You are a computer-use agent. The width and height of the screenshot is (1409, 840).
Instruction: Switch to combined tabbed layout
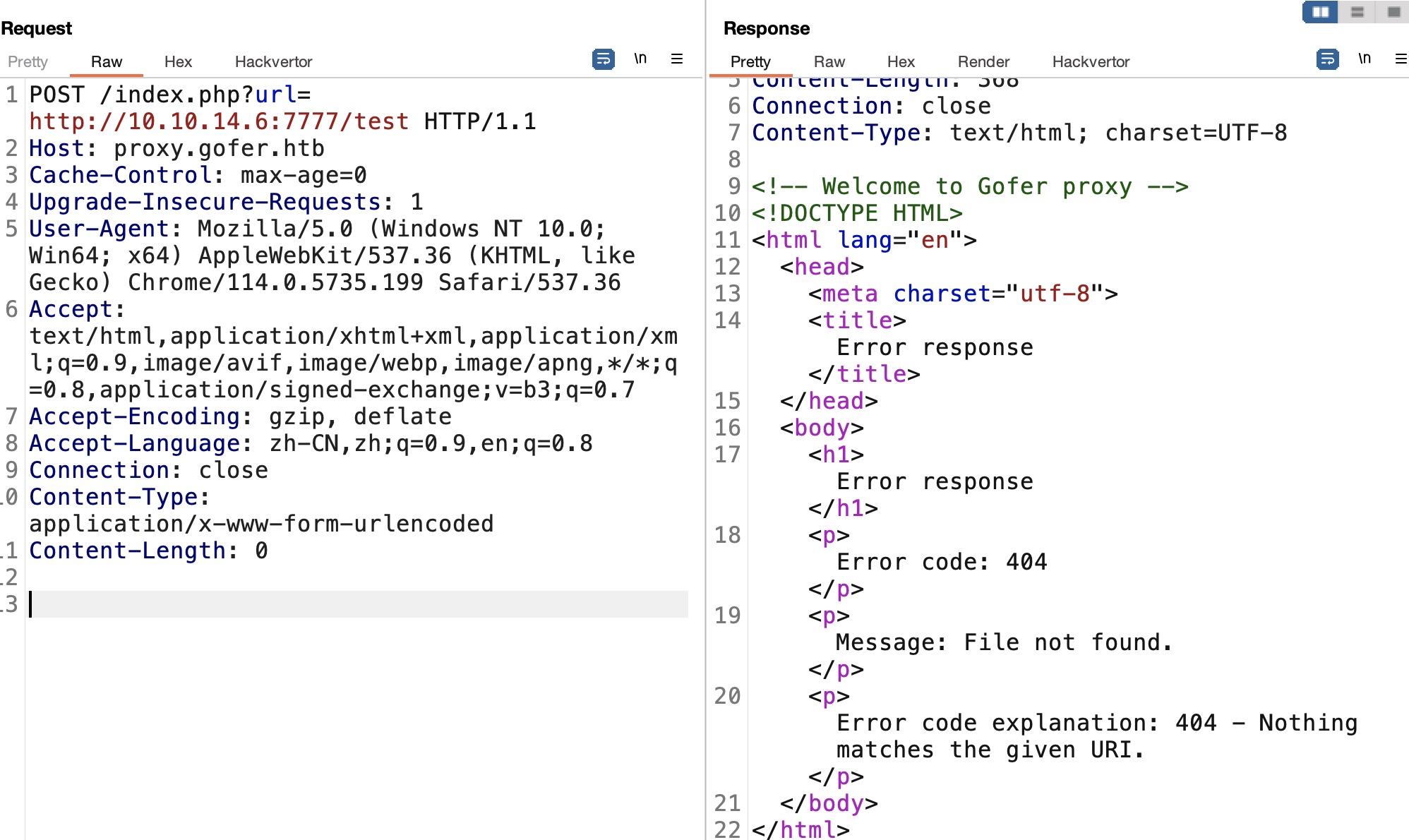tap(1393, 12)
